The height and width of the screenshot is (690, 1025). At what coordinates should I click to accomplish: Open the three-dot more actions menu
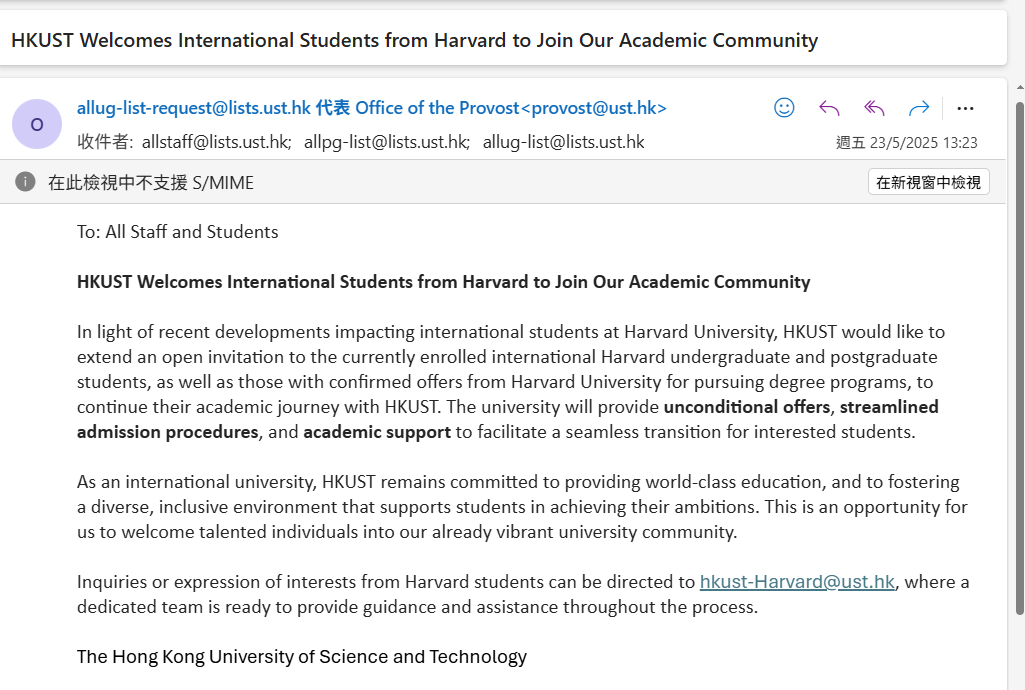point(965,108)
